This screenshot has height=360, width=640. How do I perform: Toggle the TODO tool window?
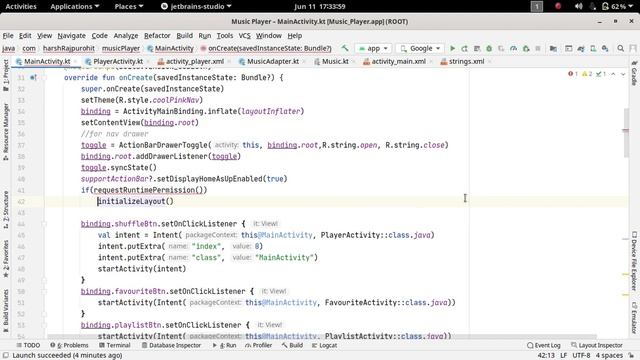(x=28, y=345)
